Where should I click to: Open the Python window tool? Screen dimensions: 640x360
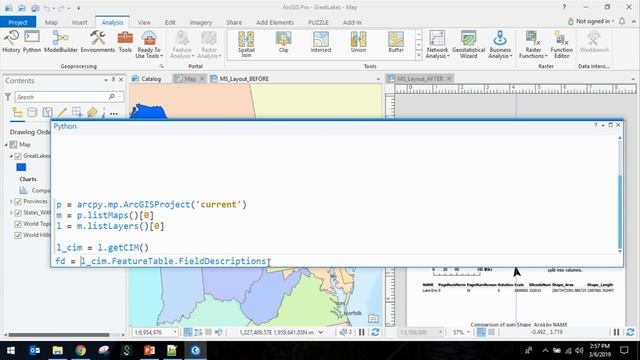point(32,41)
